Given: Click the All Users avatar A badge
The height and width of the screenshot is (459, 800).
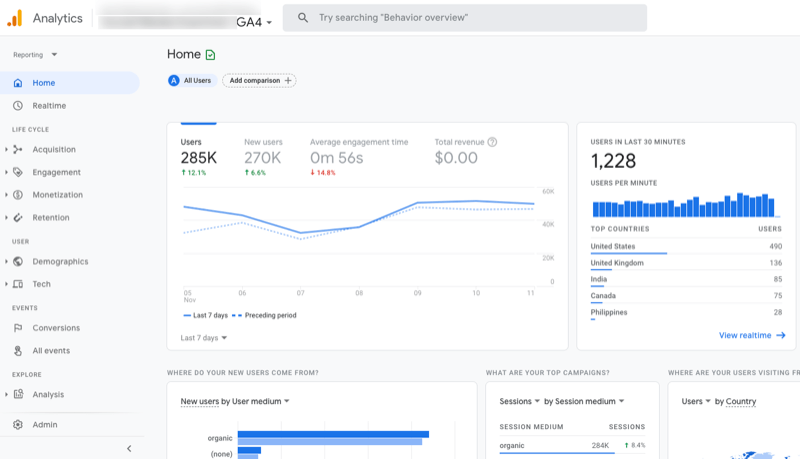Looking at the screenshot, I should coord(174,81).
